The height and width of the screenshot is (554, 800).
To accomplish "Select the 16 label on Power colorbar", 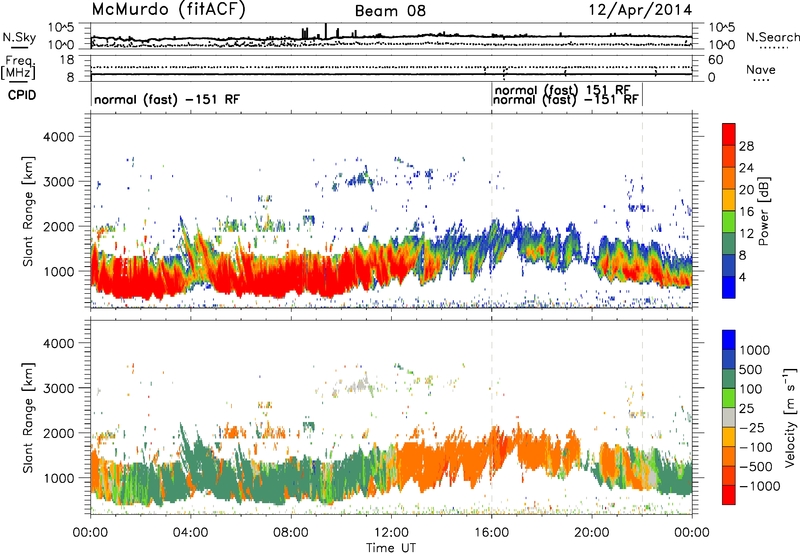I will point(746,212).
